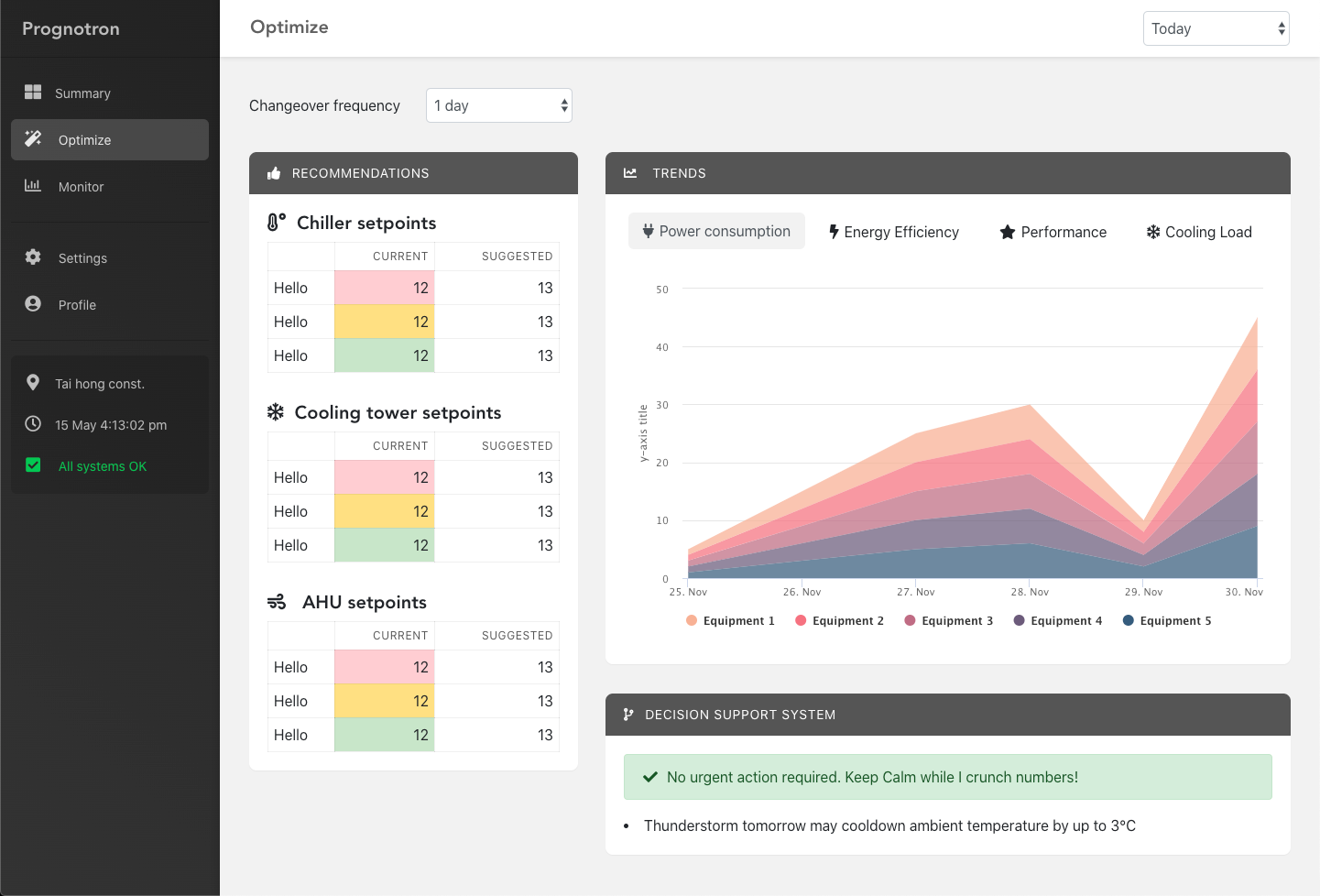Click the chart line icon in Trends header

point(630,173)
